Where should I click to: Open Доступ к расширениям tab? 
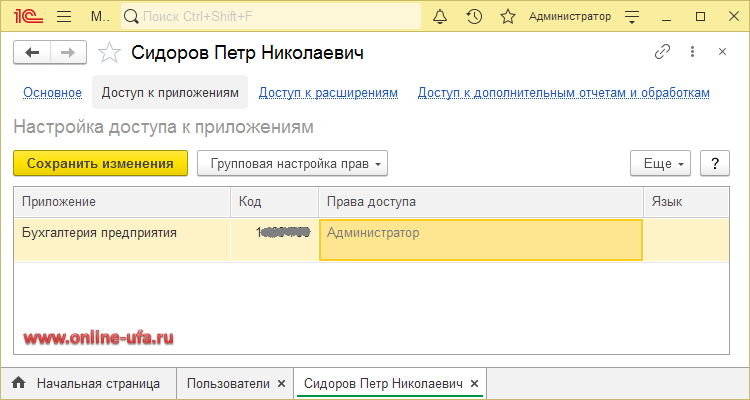pyautogui.click(x=328, y=93)
